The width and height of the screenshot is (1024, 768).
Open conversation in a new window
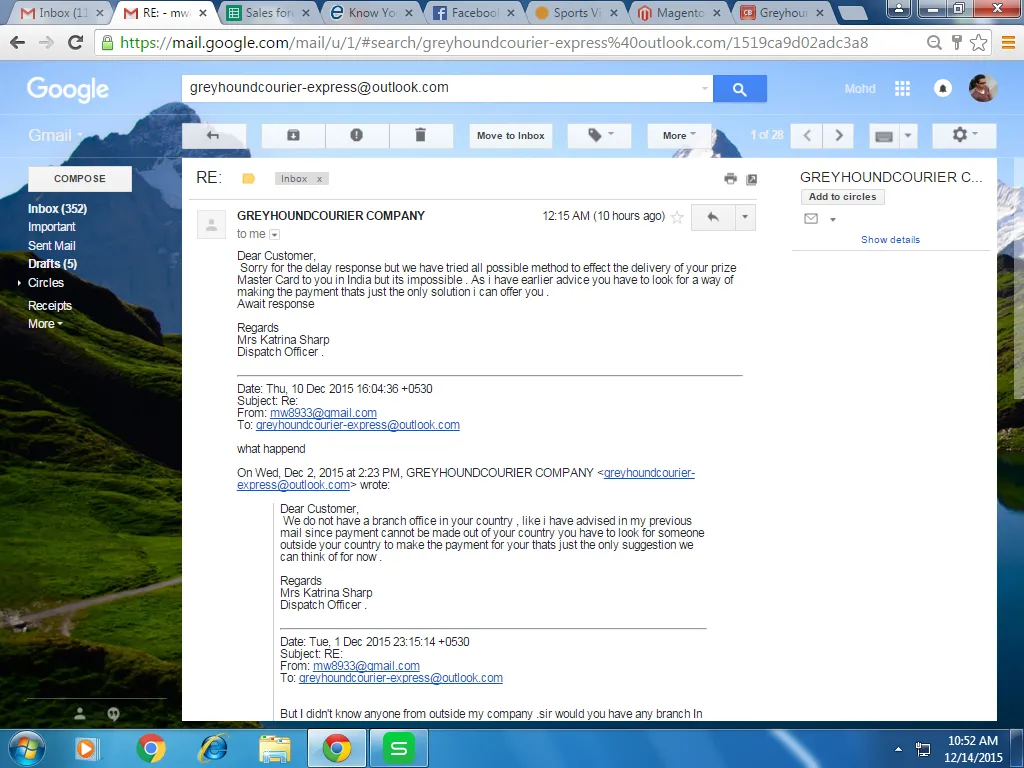click(x=752, y=179)
